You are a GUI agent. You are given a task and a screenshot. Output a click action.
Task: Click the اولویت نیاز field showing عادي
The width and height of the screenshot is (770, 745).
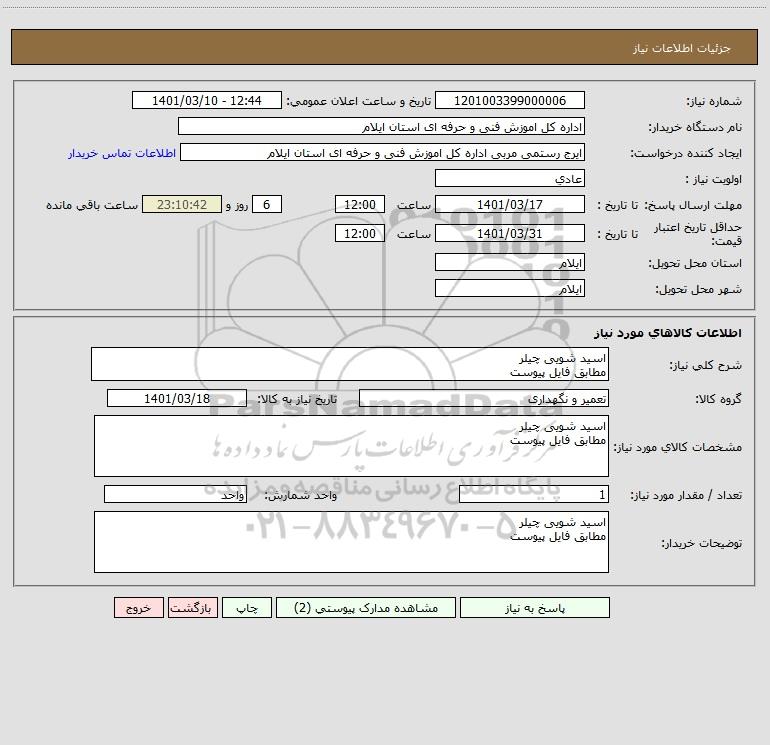(510, 178)
